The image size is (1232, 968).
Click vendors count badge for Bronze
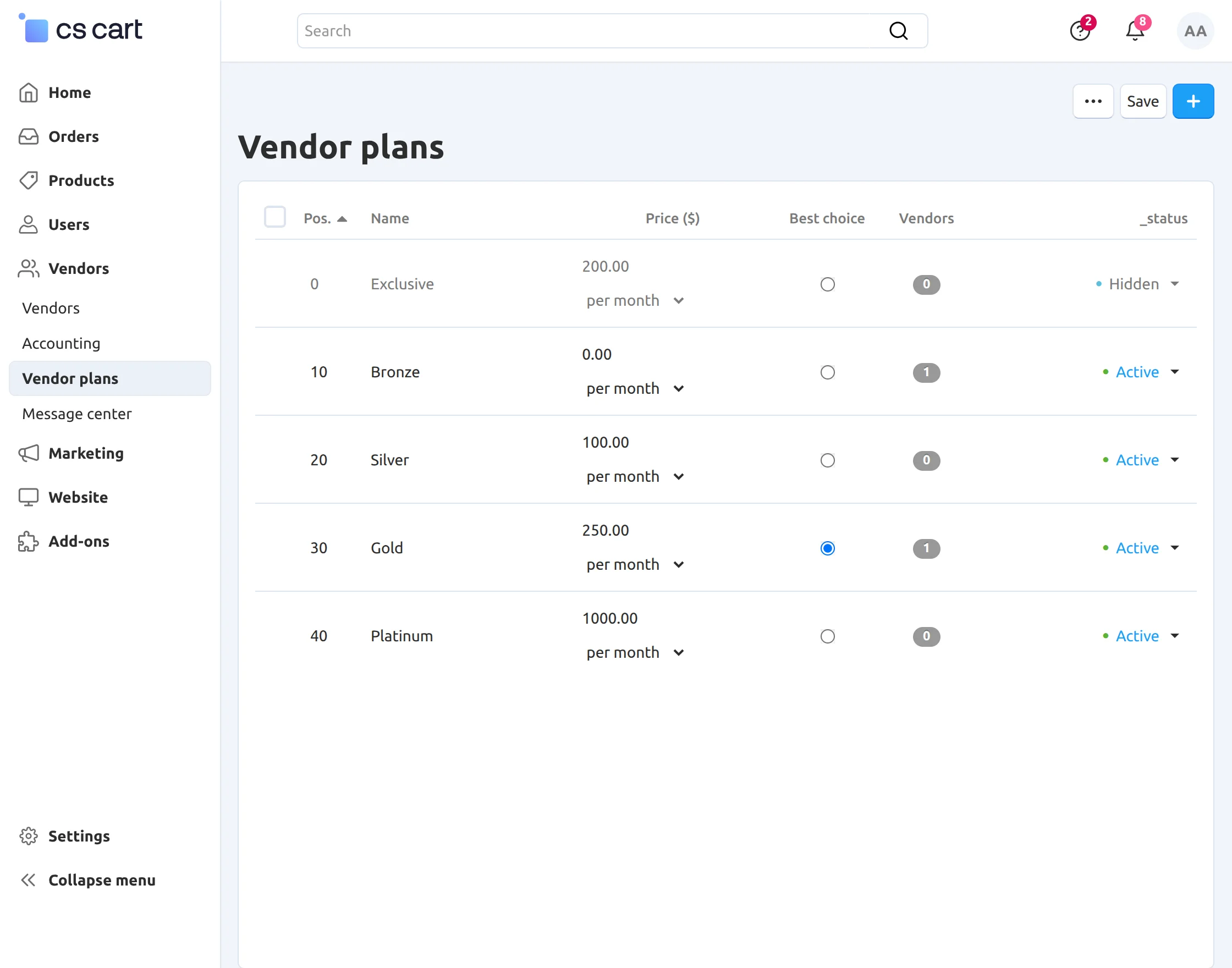coord(926,372)
